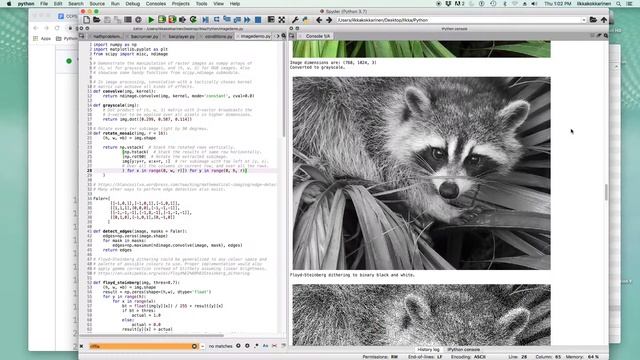Run selection or current line icon

[x=182, y=20]
